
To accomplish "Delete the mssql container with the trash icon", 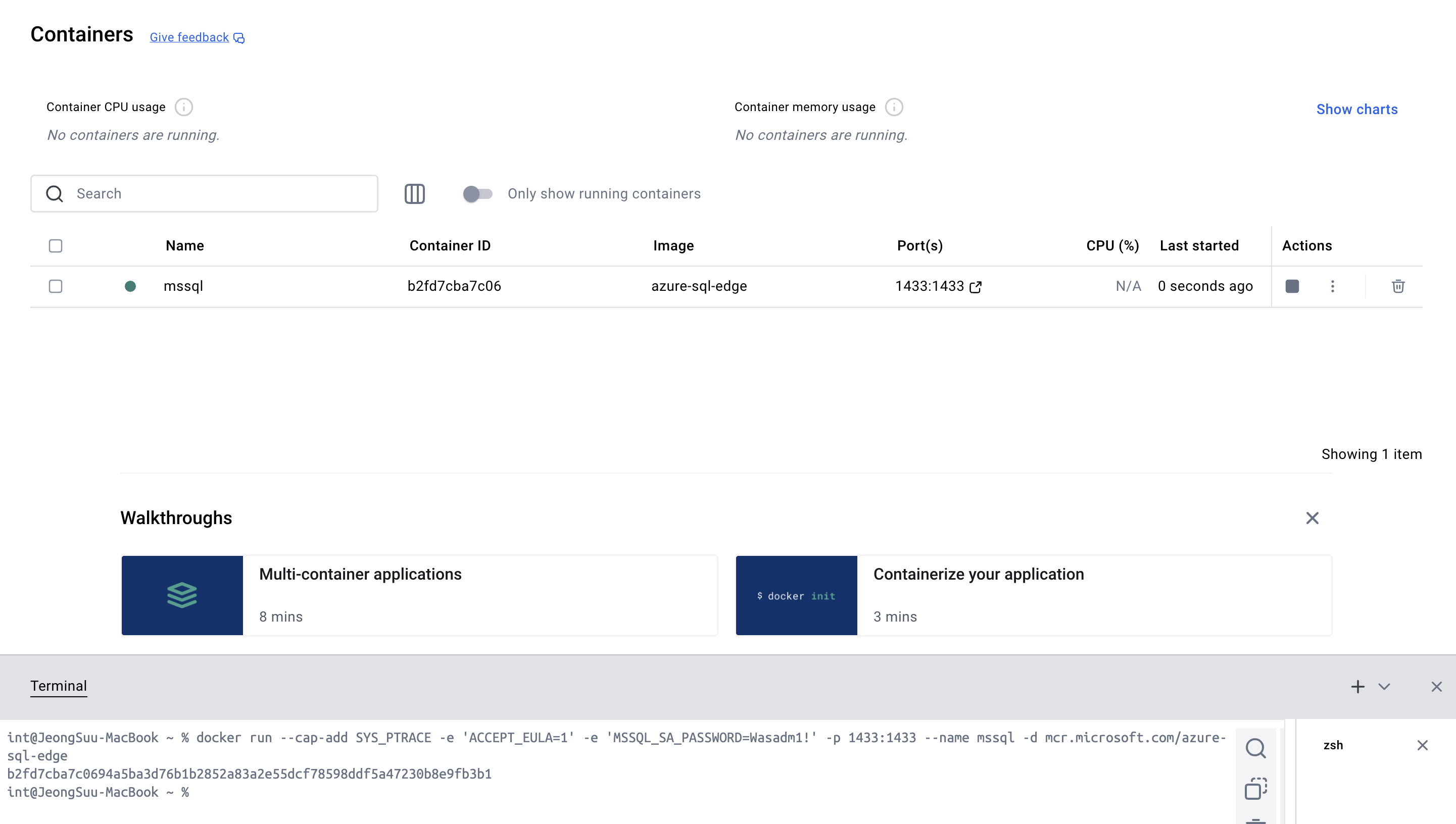I will point(1398,286).
